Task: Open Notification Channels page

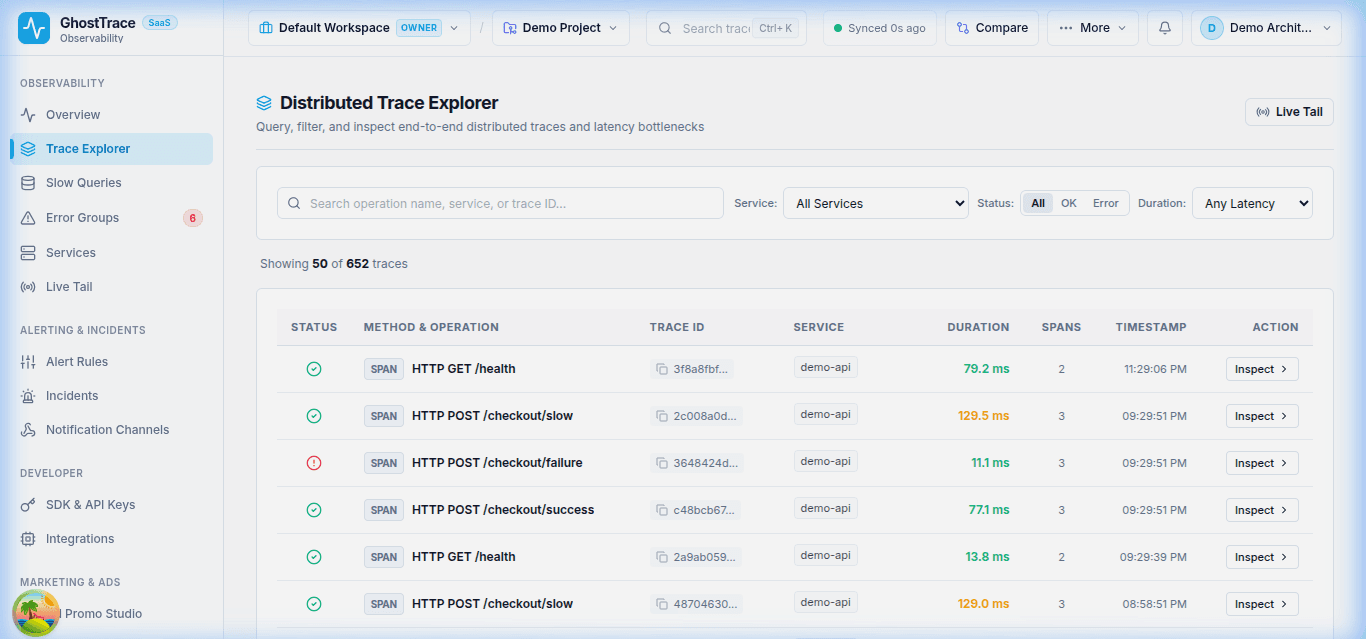Action: pyautogui.click(x=112, y=430)
